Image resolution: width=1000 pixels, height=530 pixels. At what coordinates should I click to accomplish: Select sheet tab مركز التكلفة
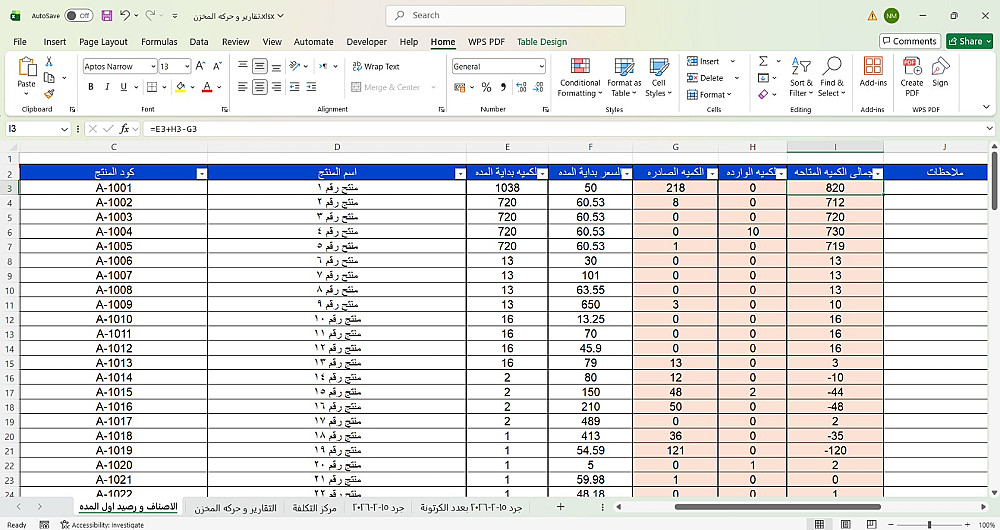click(314, 508)
